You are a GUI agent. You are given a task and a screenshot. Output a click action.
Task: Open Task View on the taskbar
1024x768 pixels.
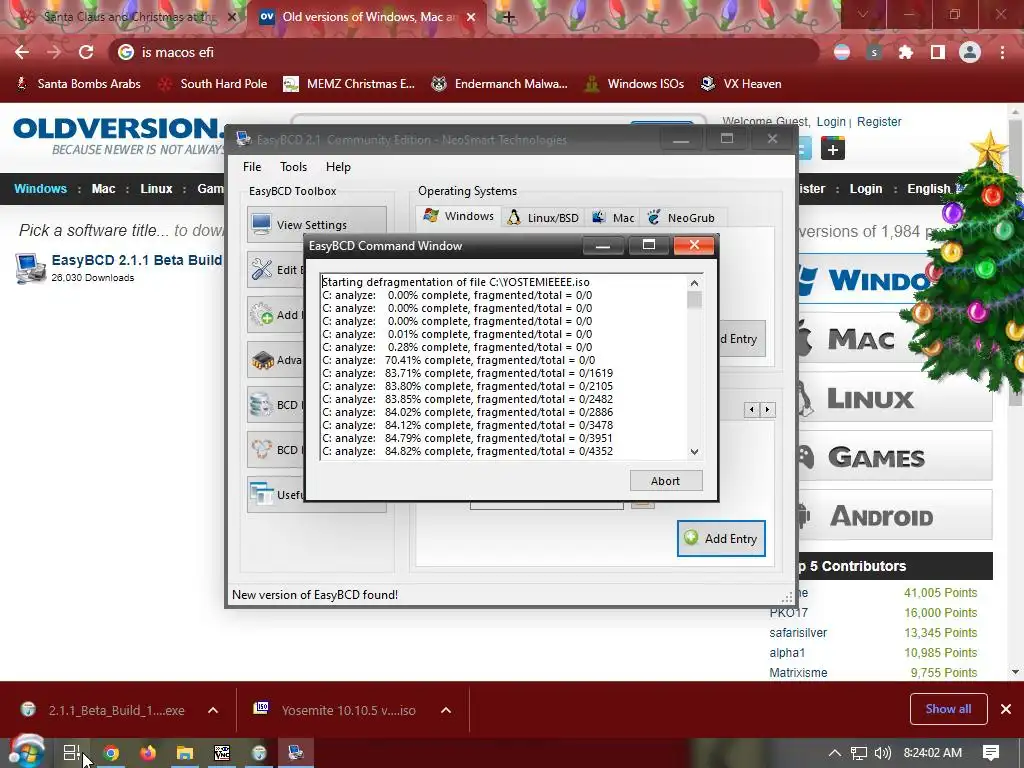tap(72, 753)
